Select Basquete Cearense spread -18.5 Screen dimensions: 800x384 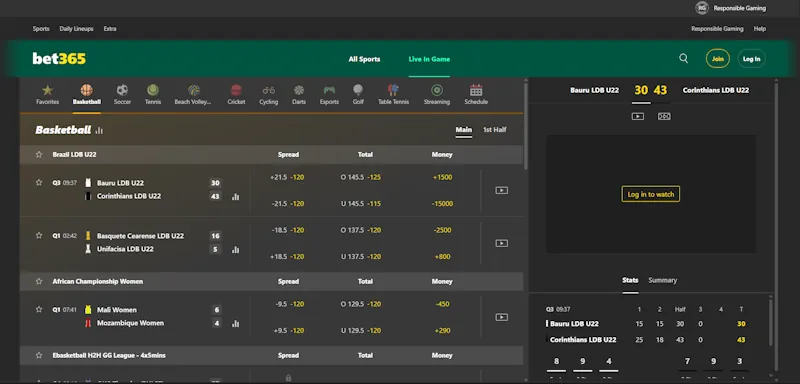coord(287,231)
